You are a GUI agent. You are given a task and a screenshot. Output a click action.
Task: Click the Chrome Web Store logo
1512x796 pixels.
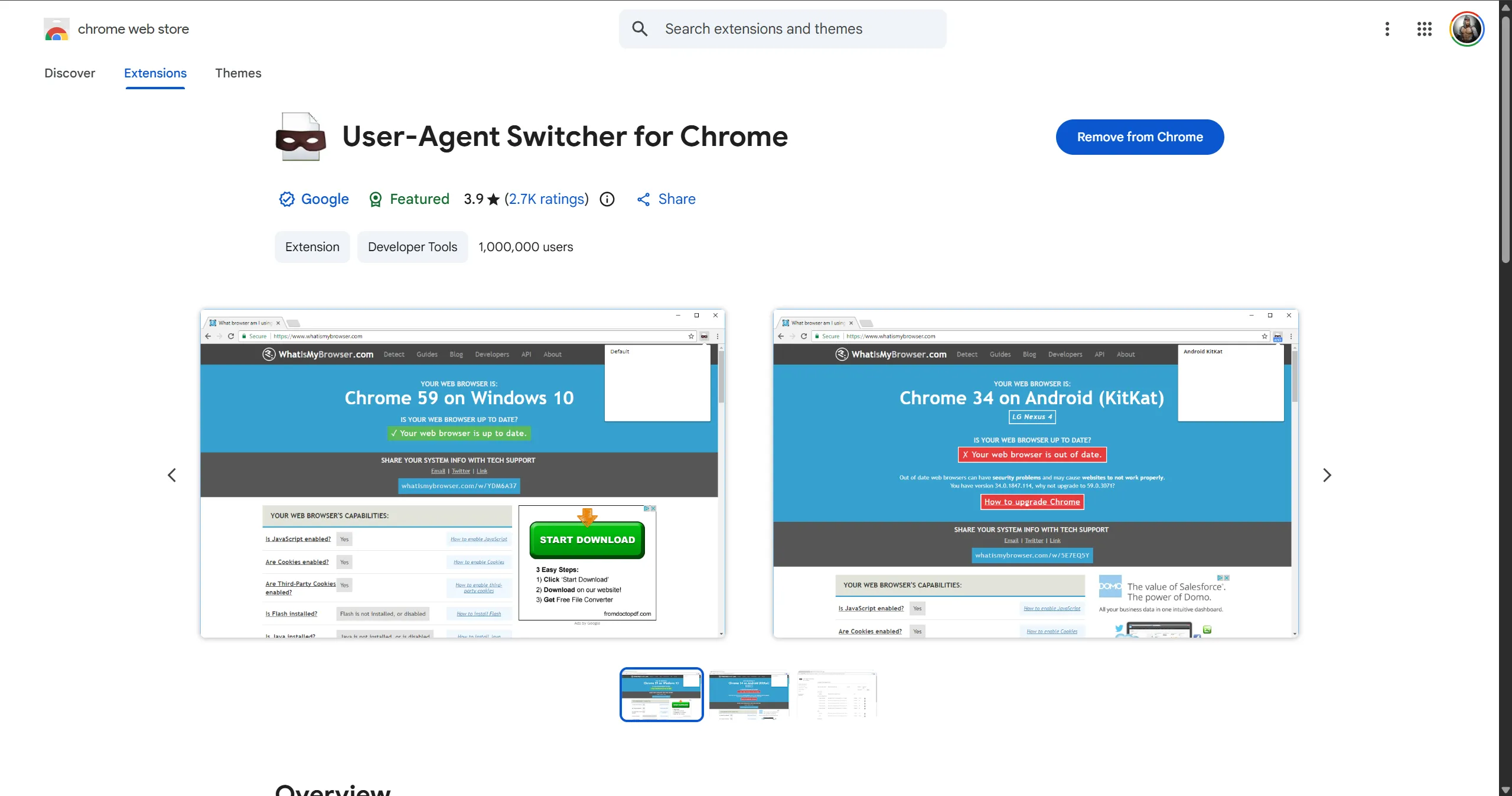[56, 28]
